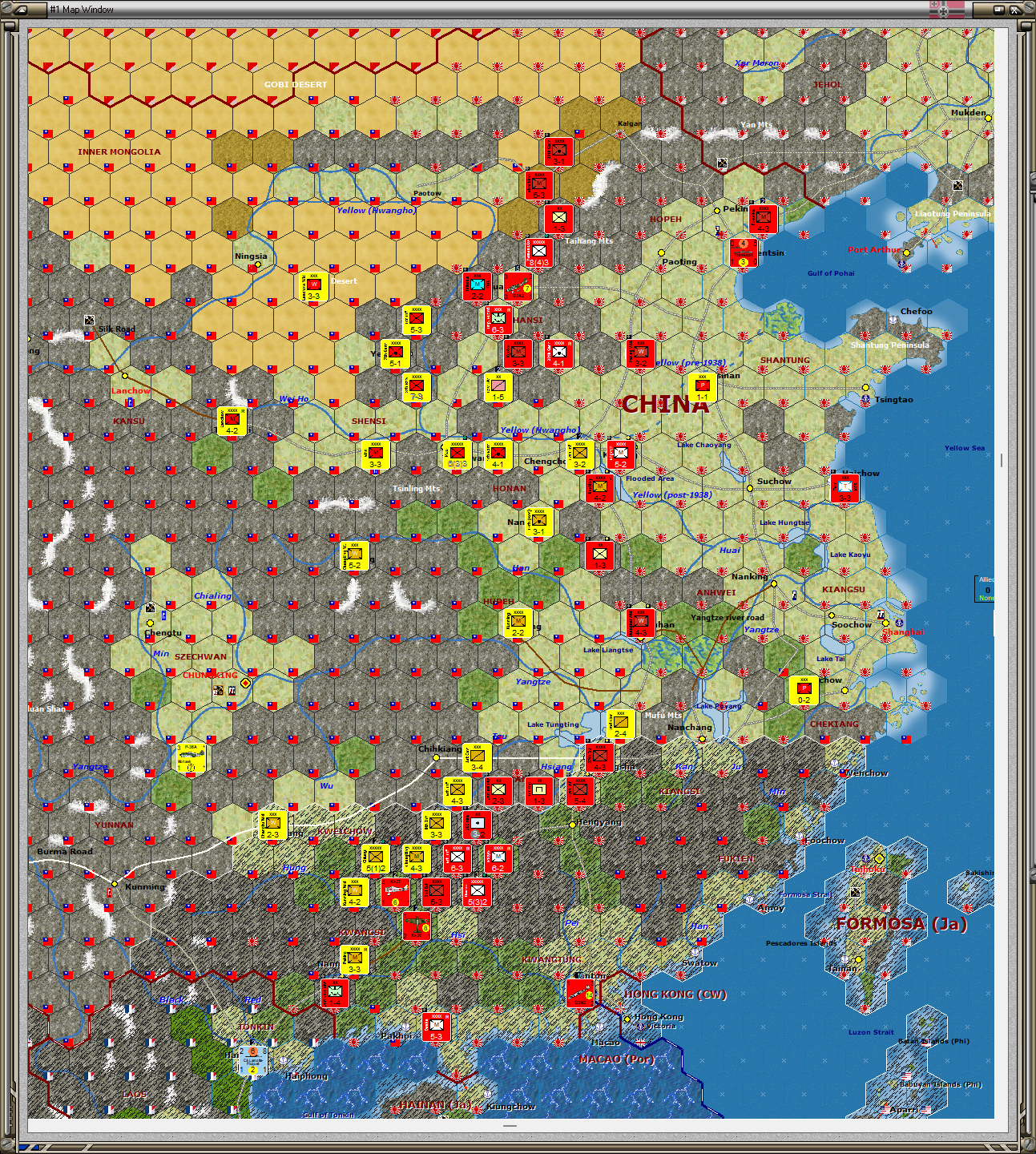The height and width of the screenshot is (1154, 1036).
Task: Select the red 8(4)3 army counter
Action: click(538, 252)
